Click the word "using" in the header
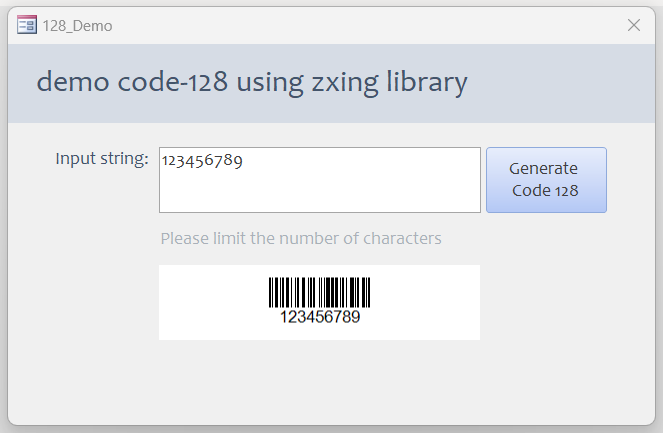The image size is (663, 433). click(270, 82)
